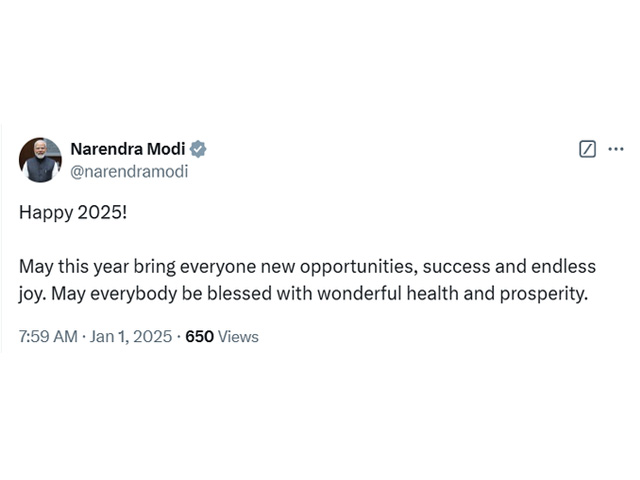The height and width of the screenshot is (480, 640).
Task: Click the word everybody in the post
Action: tap(133, 294)
